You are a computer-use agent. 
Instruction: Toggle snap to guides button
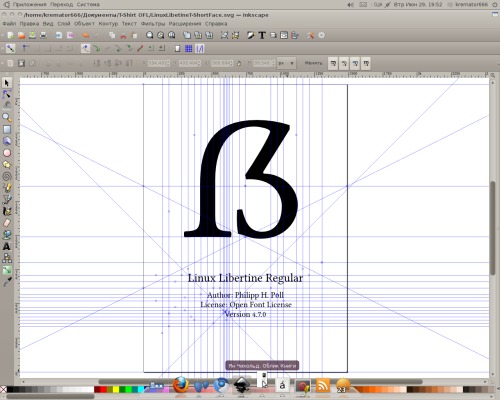click(x=200, y=49)
